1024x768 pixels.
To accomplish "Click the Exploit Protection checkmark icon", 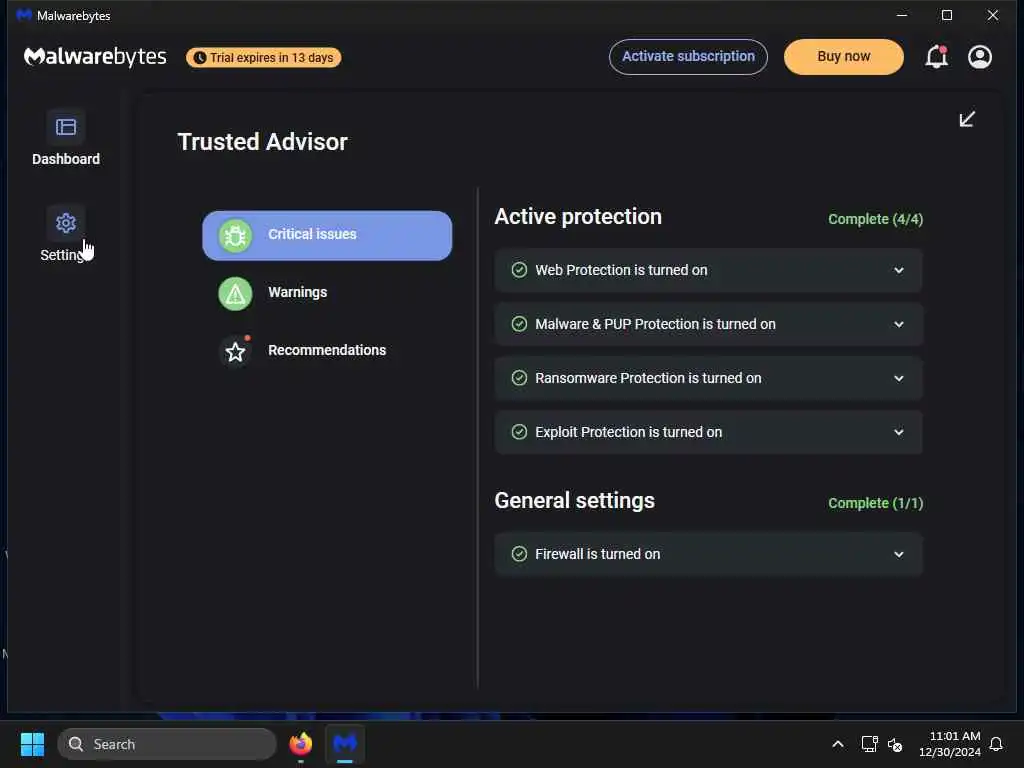I will pyautogui.click(x=519, y=432).
